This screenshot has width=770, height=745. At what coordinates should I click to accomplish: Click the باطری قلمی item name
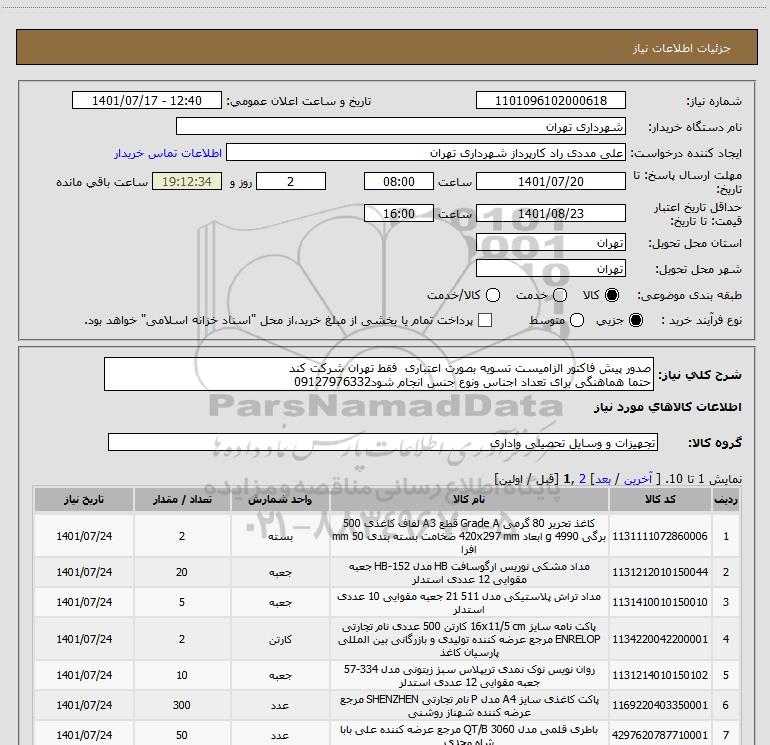click(469, 735)
